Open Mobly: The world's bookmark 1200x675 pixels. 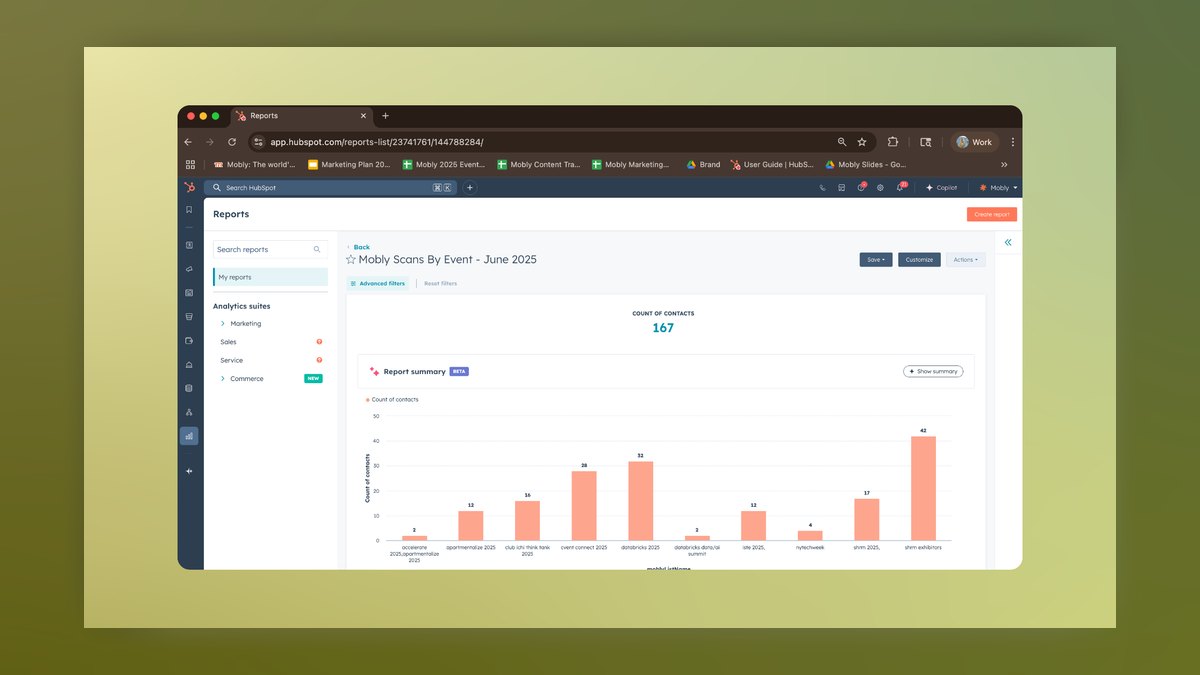click(254, 165)
